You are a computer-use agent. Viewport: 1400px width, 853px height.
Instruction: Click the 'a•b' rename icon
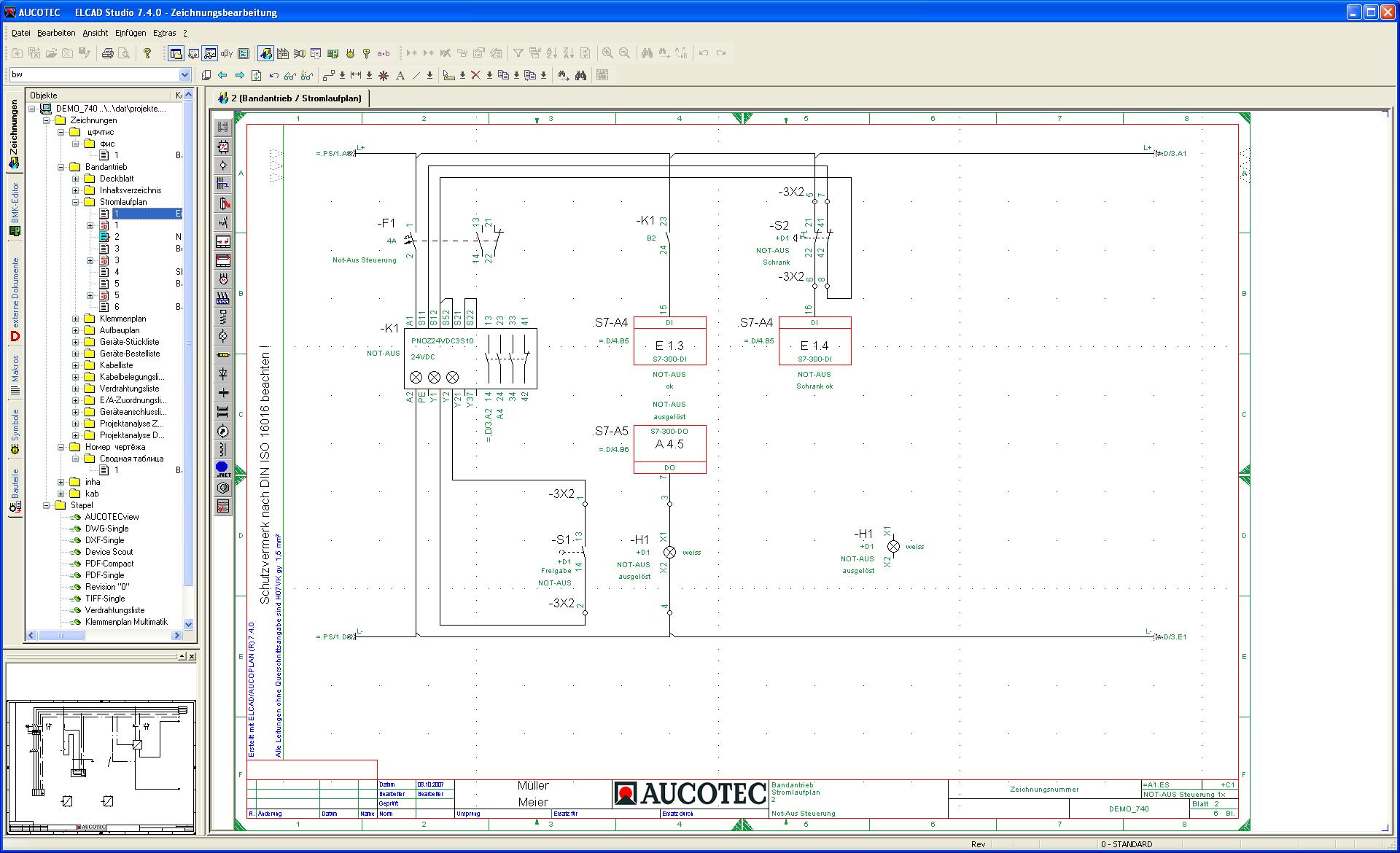click(384, 53)
